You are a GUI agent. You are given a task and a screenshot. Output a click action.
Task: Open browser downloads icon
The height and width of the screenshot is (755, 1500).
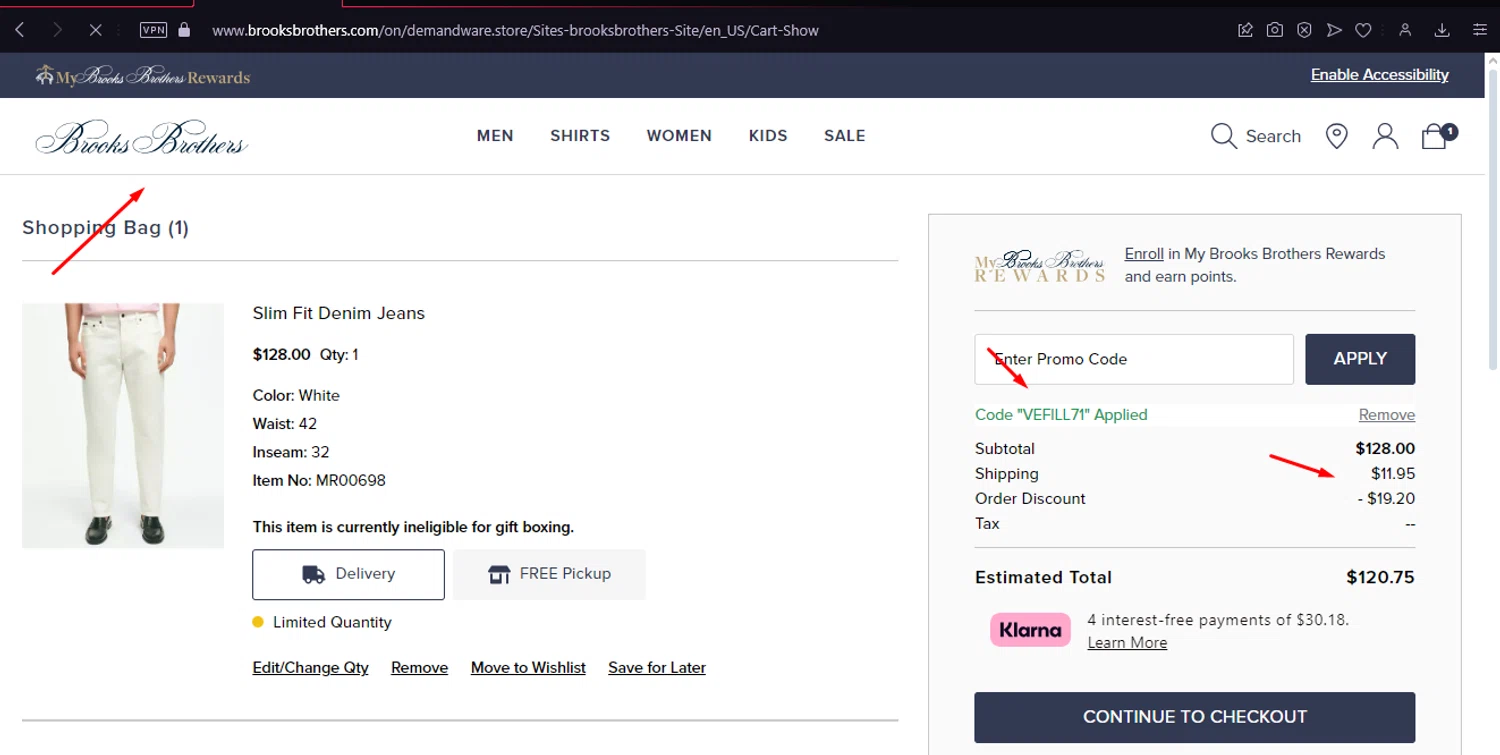1442,30
